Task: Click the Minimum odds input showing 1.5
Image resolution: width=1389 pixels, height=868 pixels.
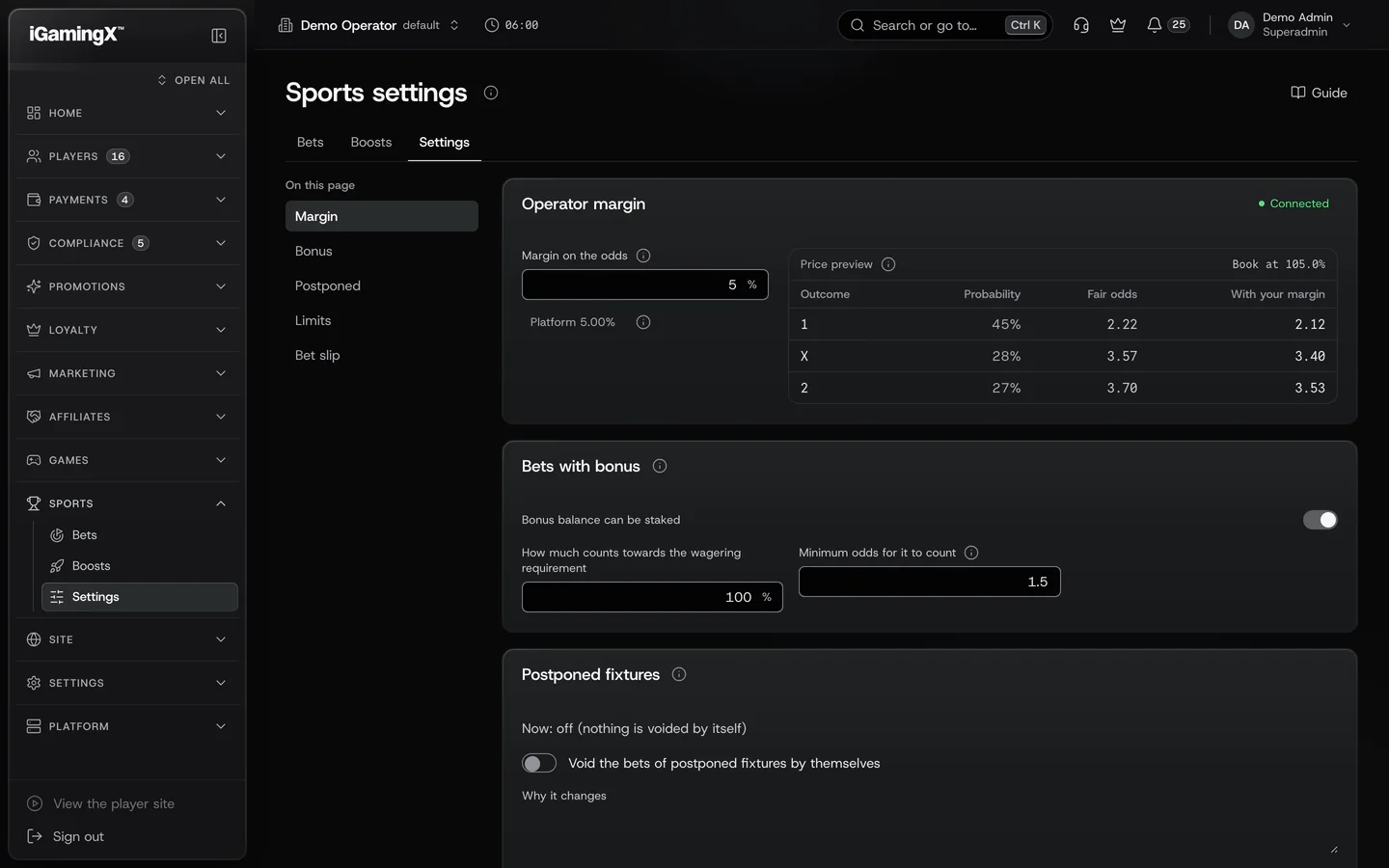Action: point(930,582)
